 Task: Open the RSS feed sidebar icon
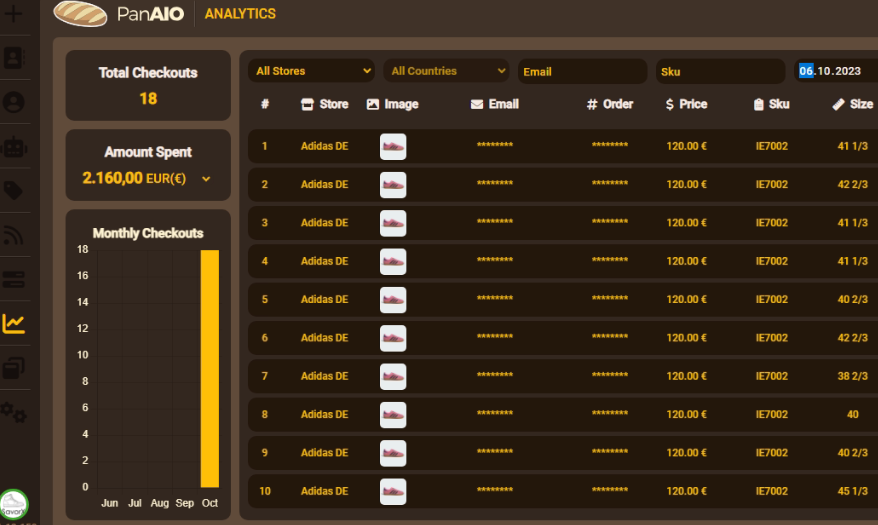click(13, 235)
